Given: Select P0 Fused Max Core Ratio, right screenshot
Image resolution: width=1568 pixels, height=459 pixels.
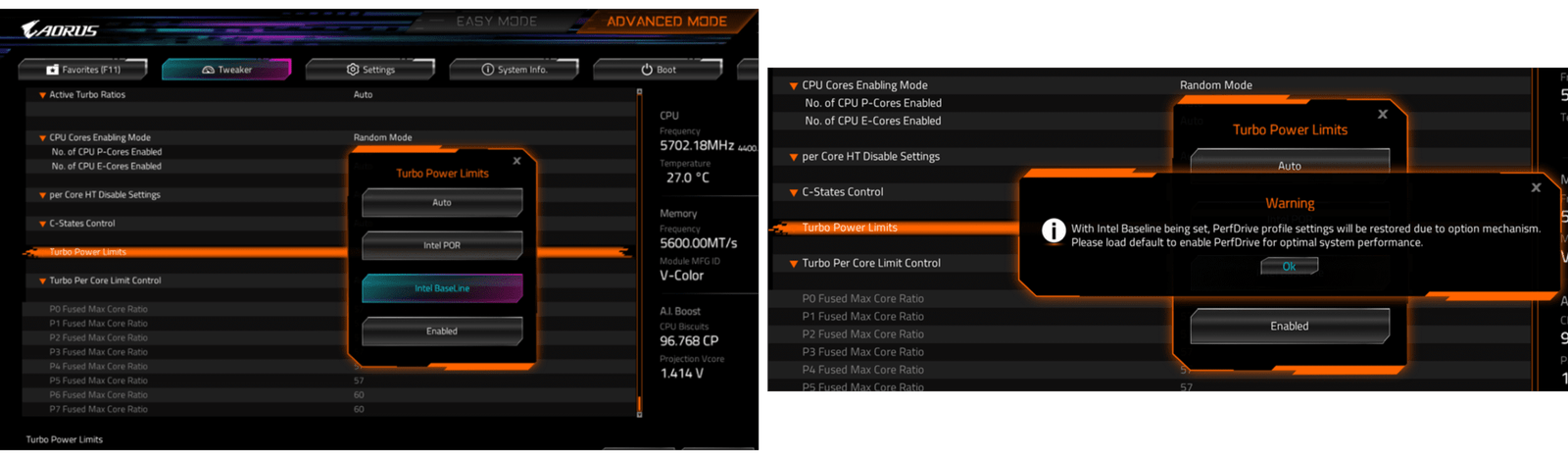Looking at the screenshot, I should pyautogui.click(x=862, y=299).
